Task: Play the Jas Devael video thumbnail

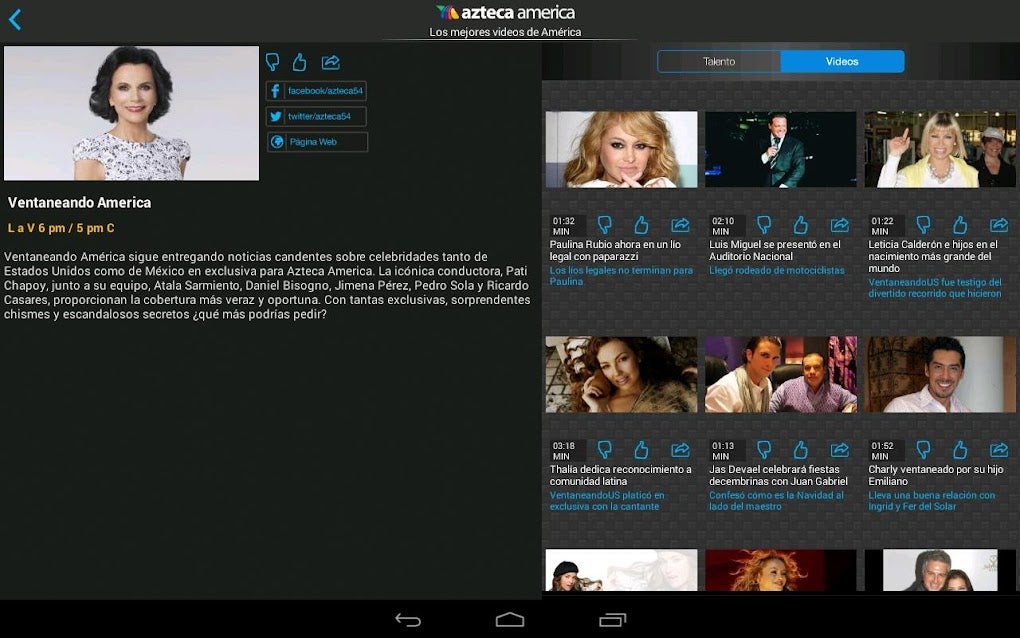Action: pos(781,374)
